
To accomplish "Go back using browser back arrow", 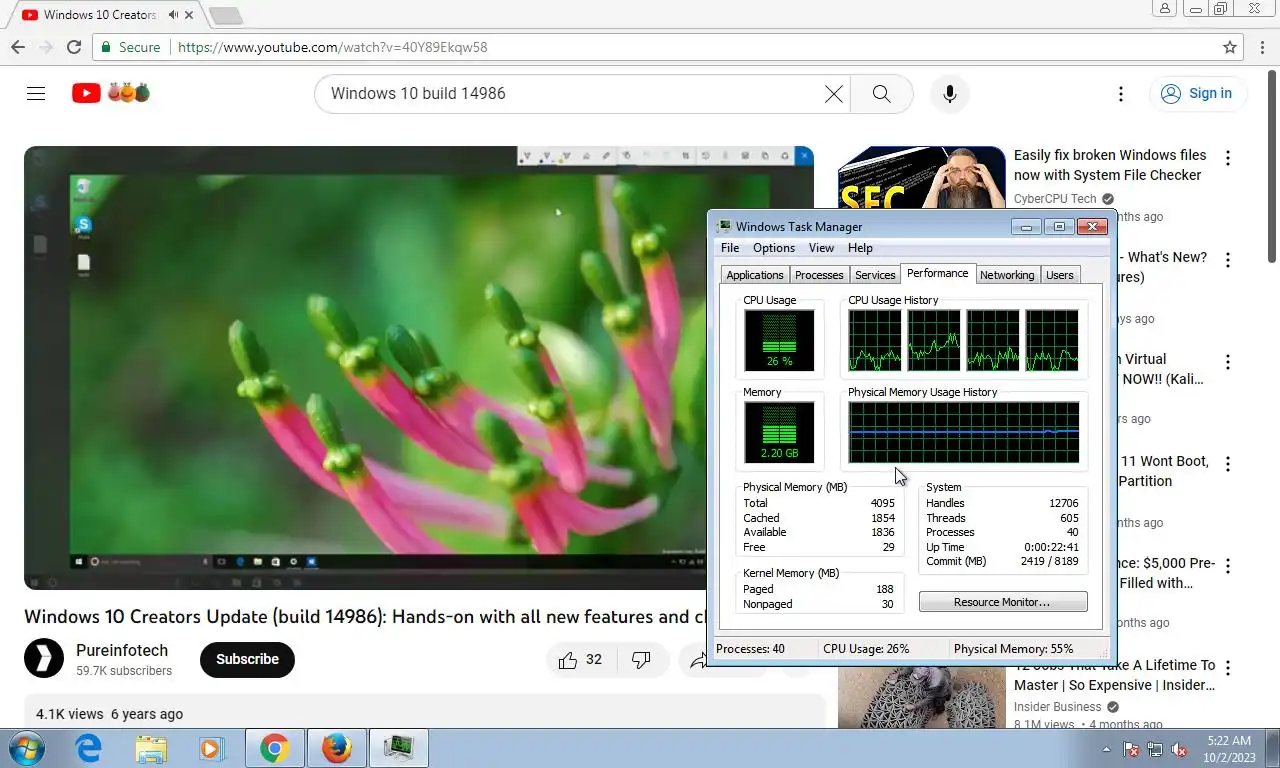I will (18, 47).
